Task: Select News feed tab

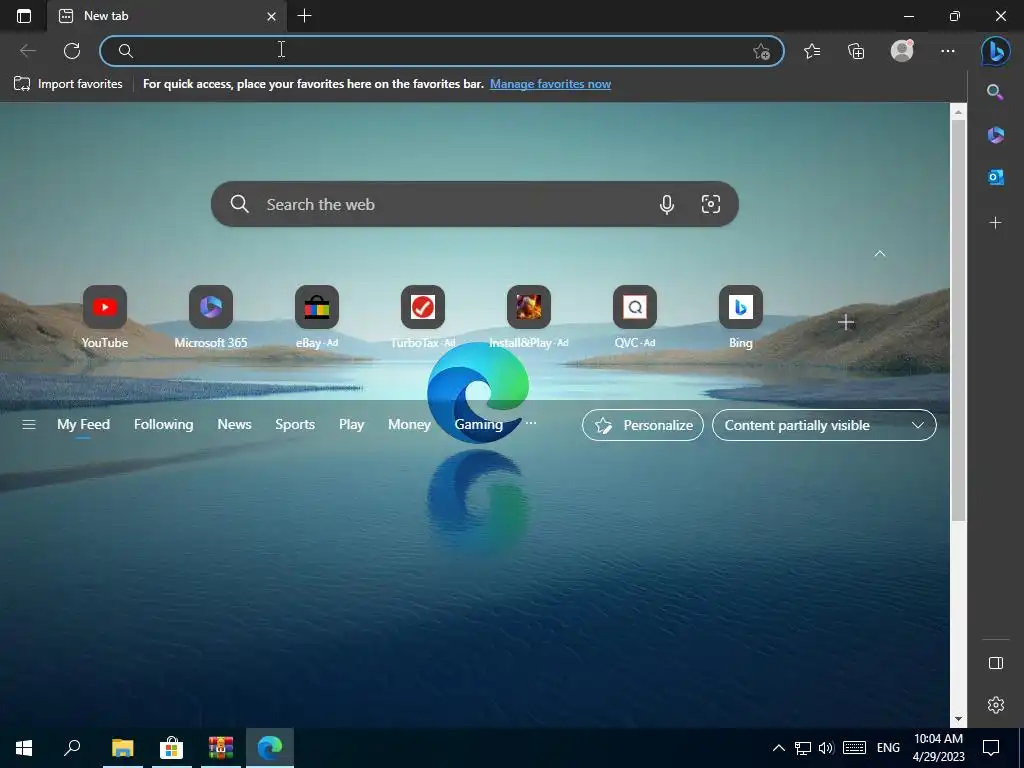Action: tap(234, 424)
